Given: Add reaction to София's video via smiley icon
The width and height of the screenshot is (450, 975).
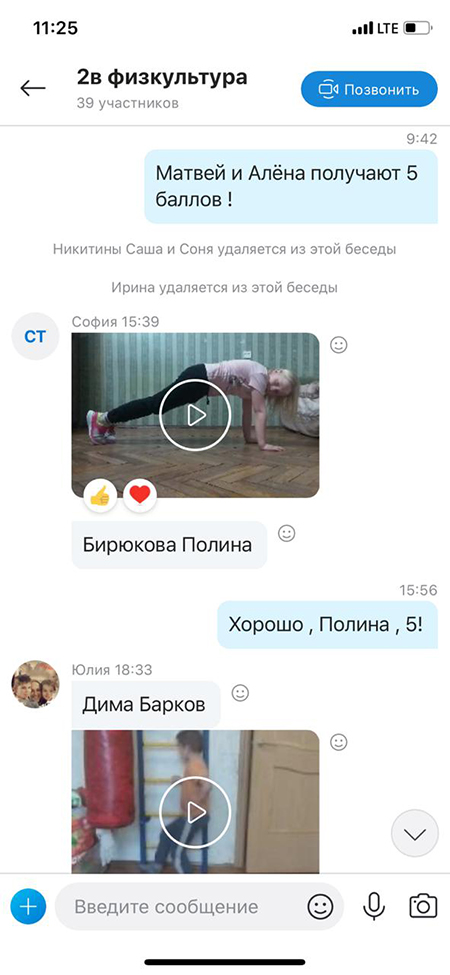Looking at the screenshot, I should point(339,344).
